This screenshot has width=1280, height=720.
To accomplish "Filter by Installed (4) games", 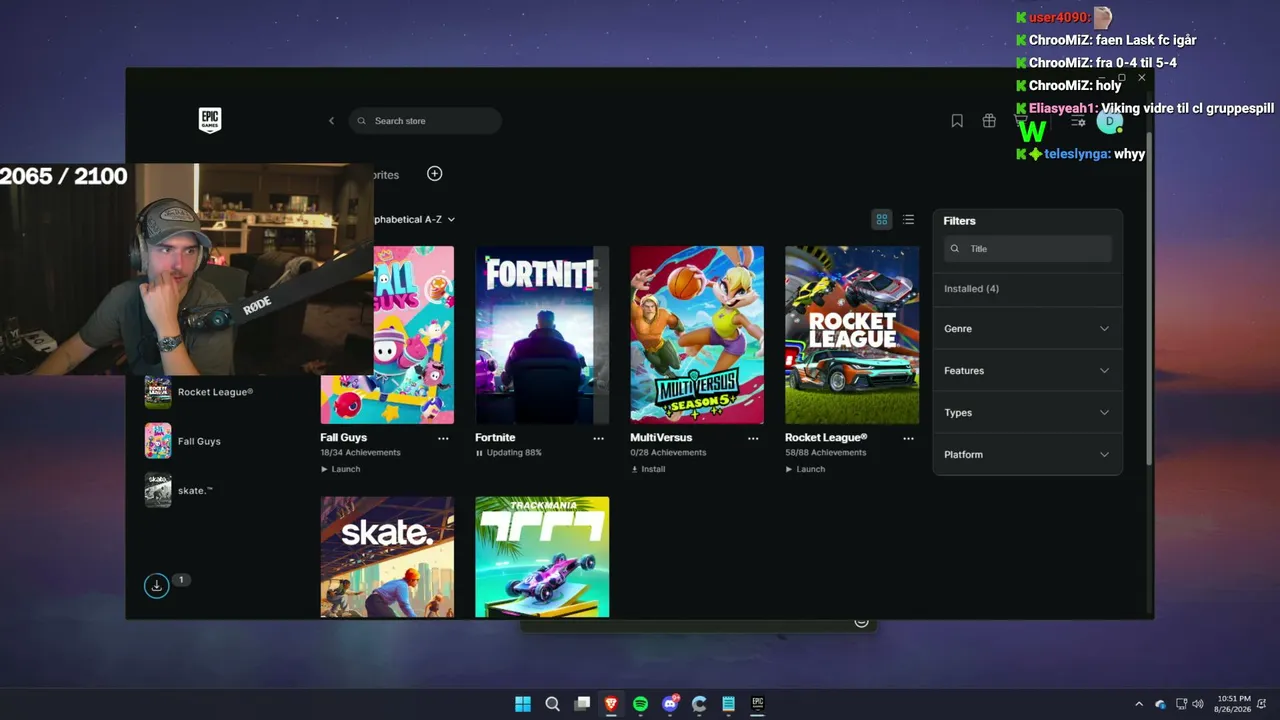I will 971,289.
